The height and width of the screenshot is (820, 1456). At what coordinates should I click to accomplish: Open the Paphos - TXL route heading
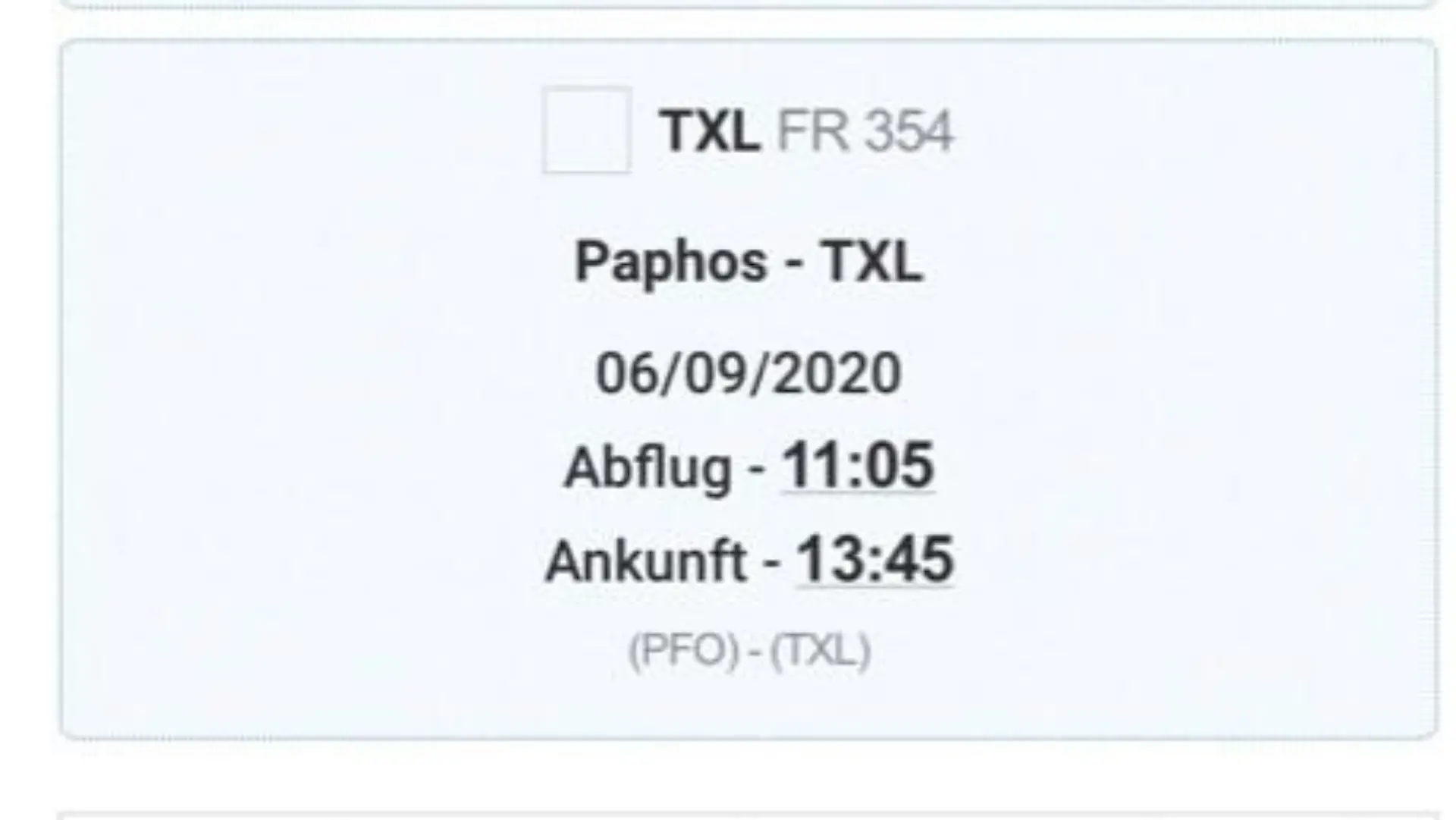click(x=748, y=262)
